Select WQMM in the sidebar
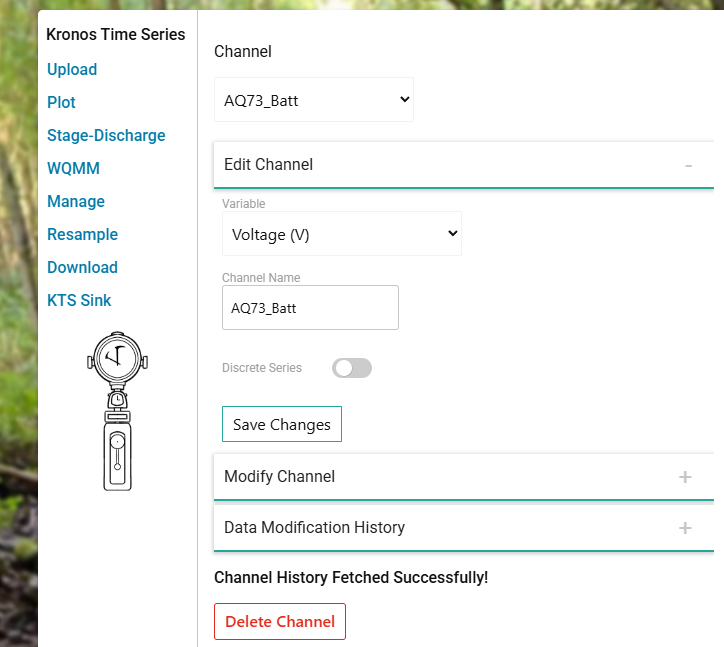 click(73, 168)
